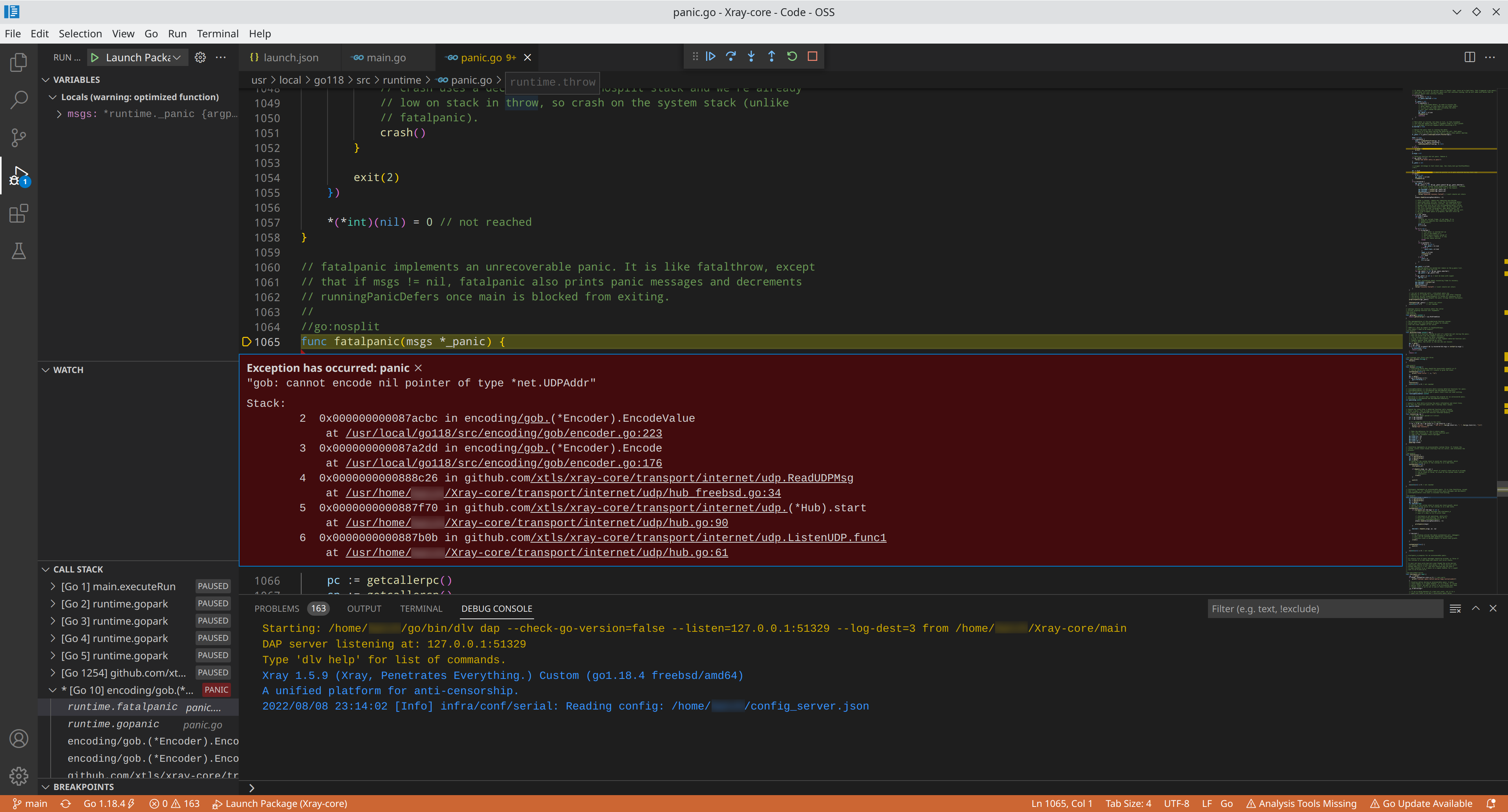Image resolution: width=1508 pixels, height=812 pixels.
Task: Open the Extensions icon
Action: click(x=18, y=213)
